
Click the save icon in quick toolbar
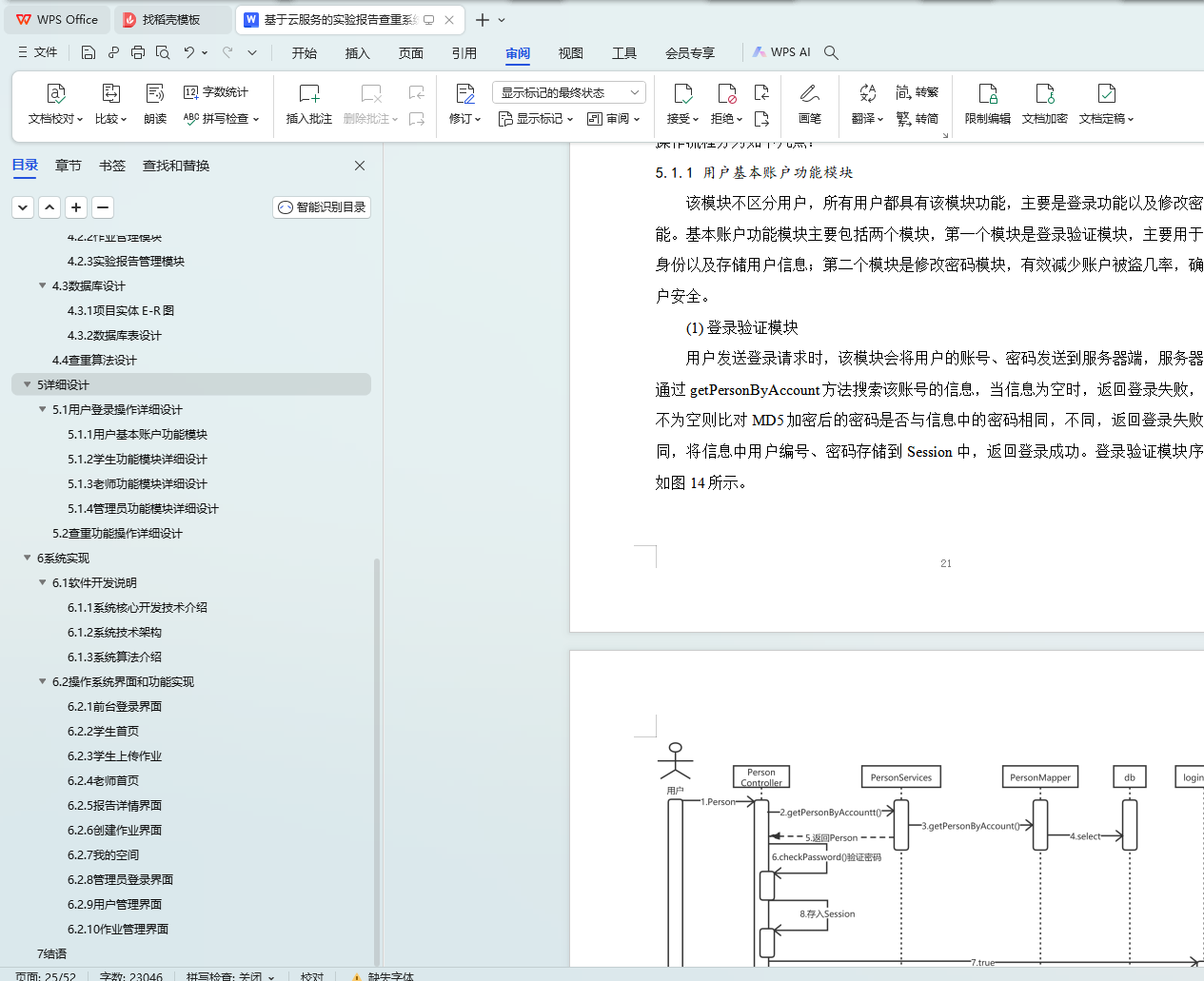tap(89, 52)
